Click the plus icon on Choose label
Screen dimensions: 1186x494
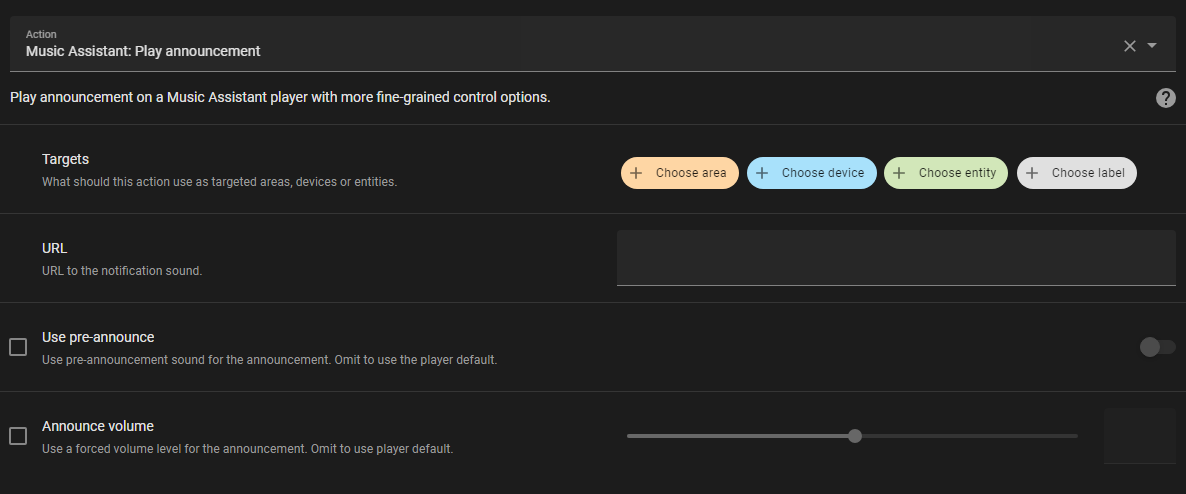pyautogui.click(x=1032, y=173)
